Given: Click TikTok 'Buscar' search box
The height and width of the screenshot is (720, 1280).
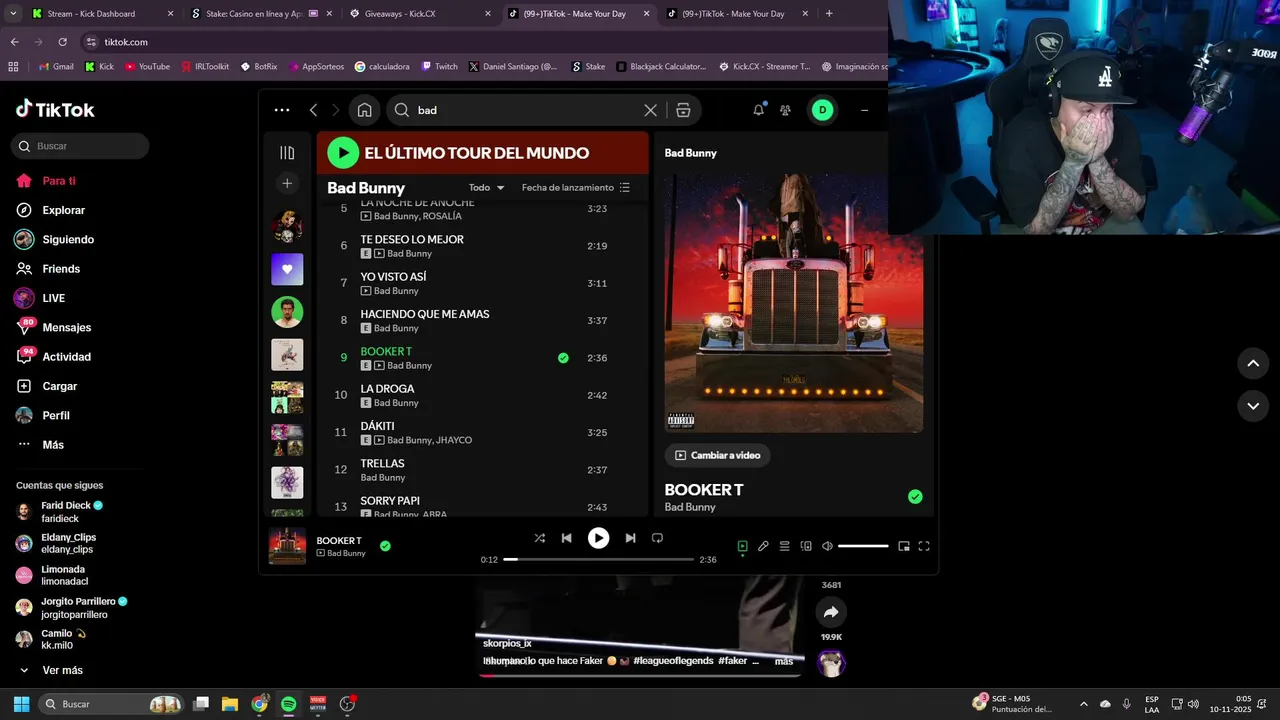Looking at the screenshot, I should [81, 146].
